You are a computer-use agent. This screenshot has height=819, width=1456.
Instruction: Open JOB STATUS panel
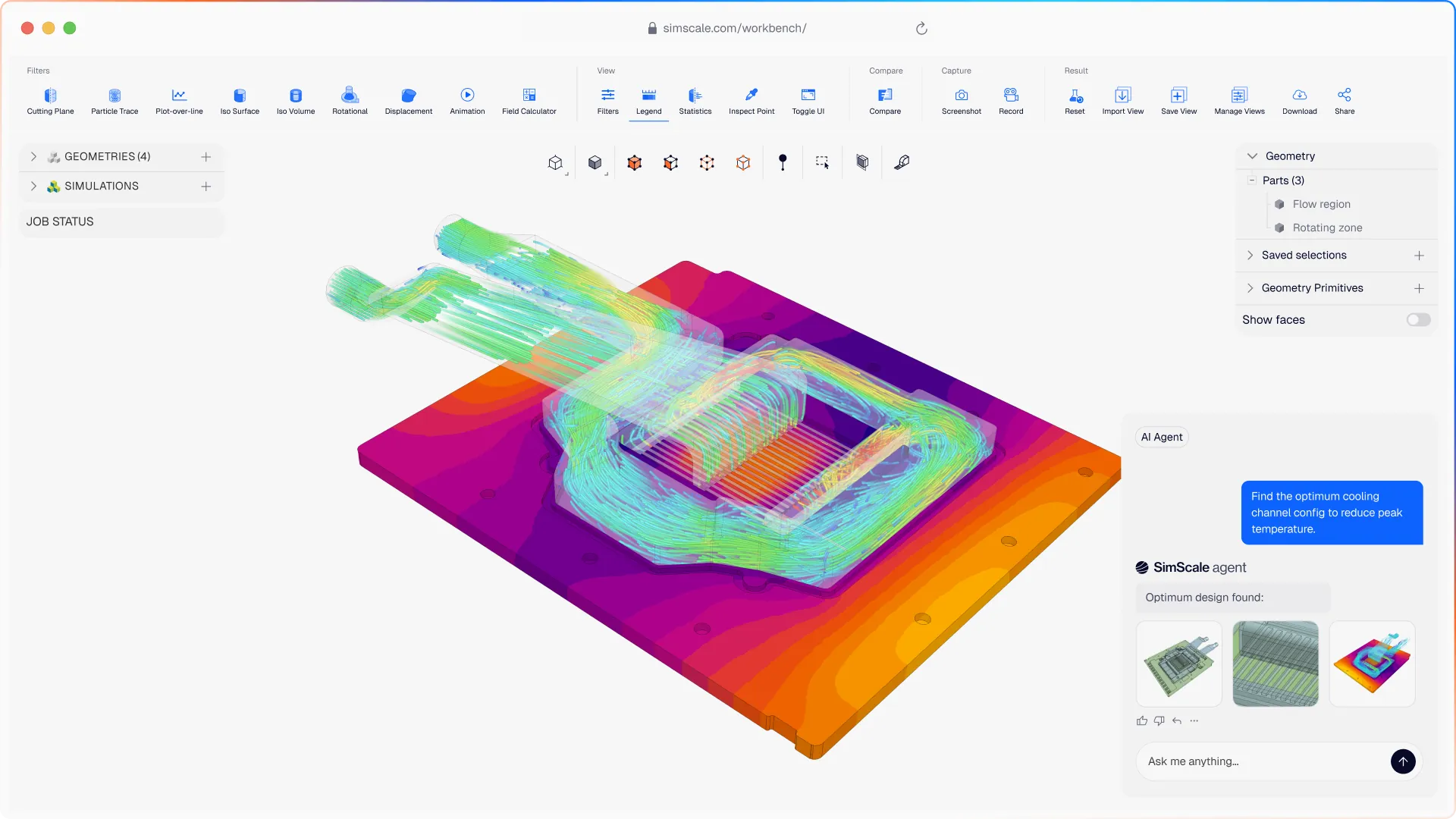pos(121,221)
